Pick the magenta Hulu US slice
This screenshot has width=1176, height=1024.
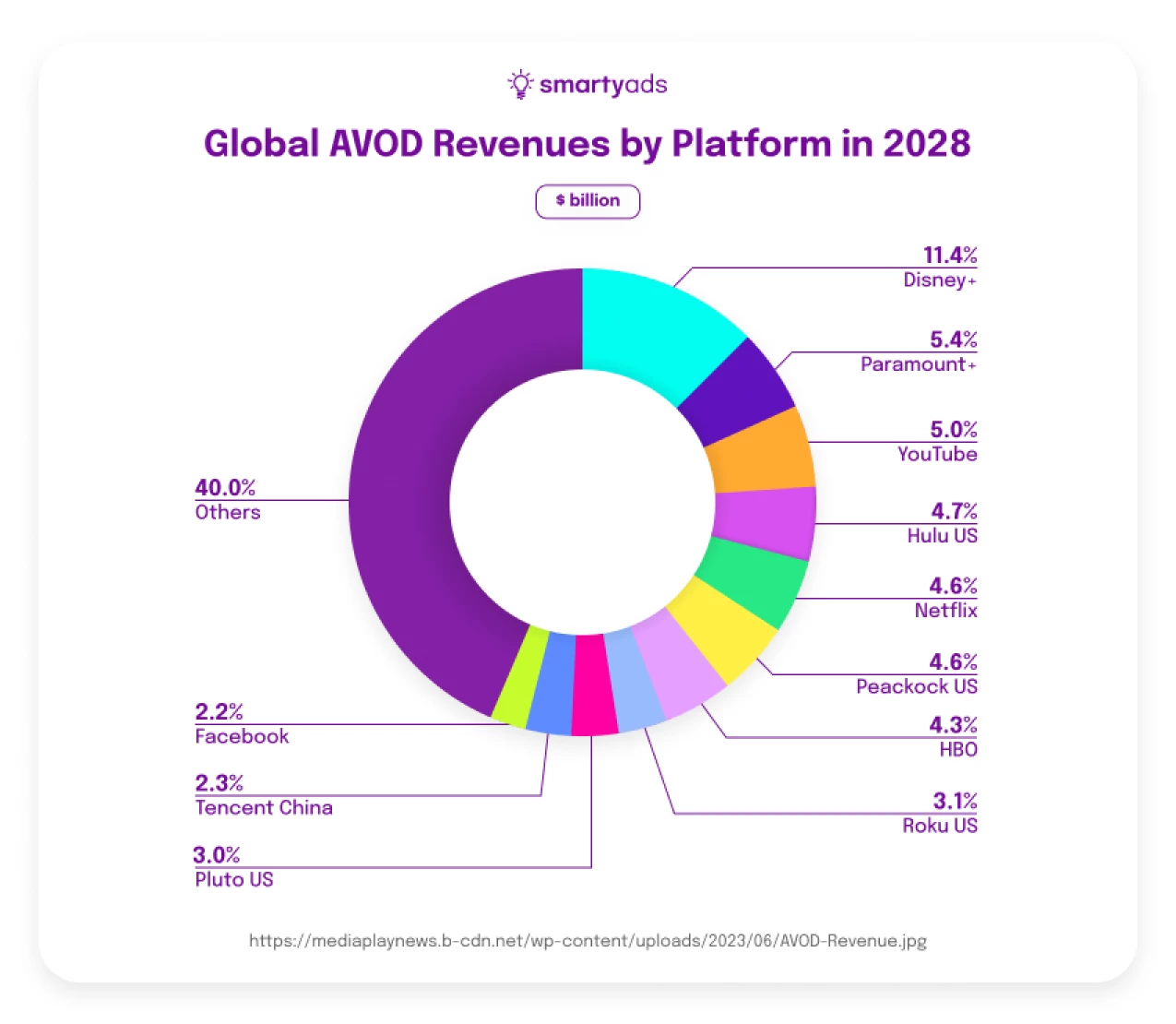click(x=765, y=521)
